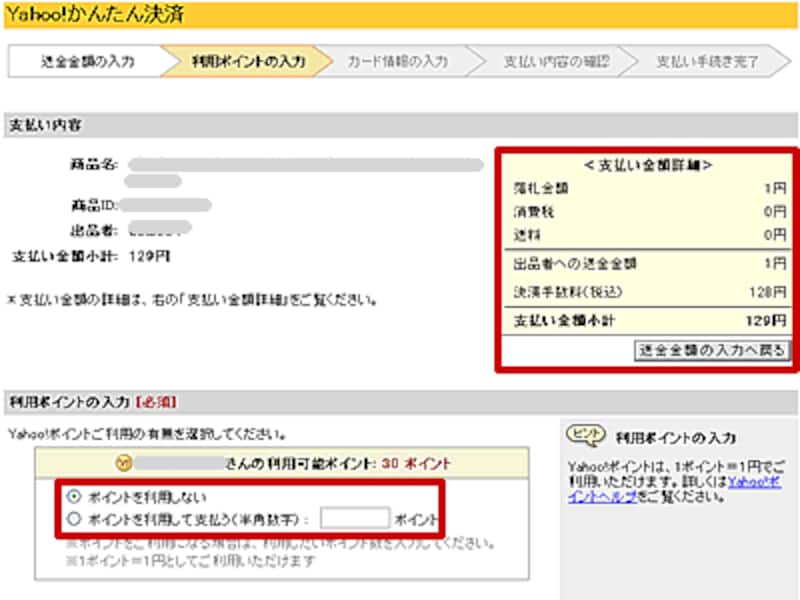Click the '消費税' row in payment details
Screen dimensions: 800x600
point(649,211)
